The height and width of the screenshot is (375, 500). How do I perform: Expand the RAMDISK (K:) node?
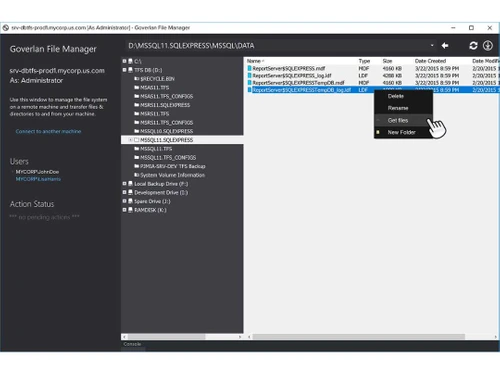tap(125, 210)
